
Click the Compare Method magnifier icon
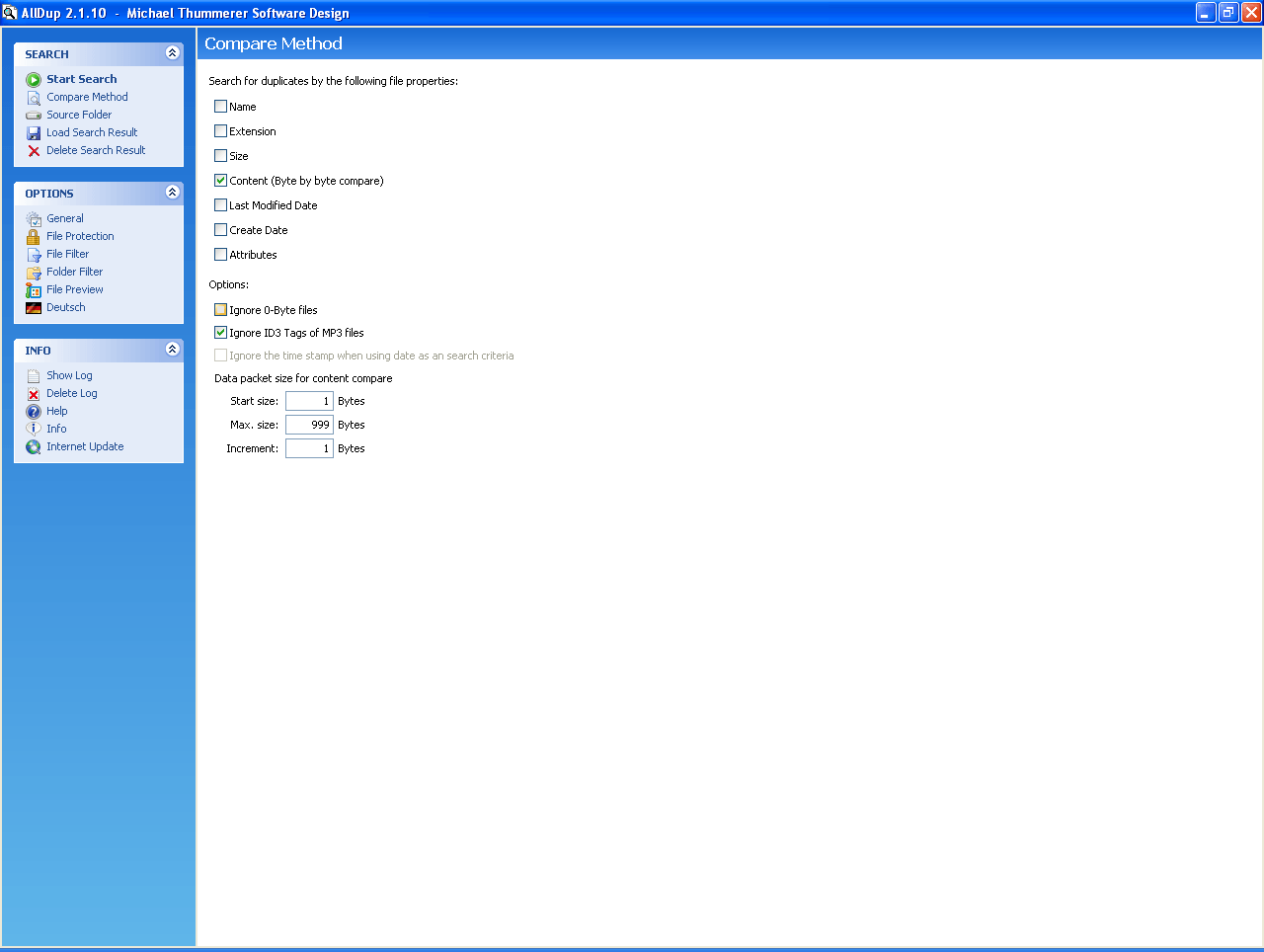point(34,97)
